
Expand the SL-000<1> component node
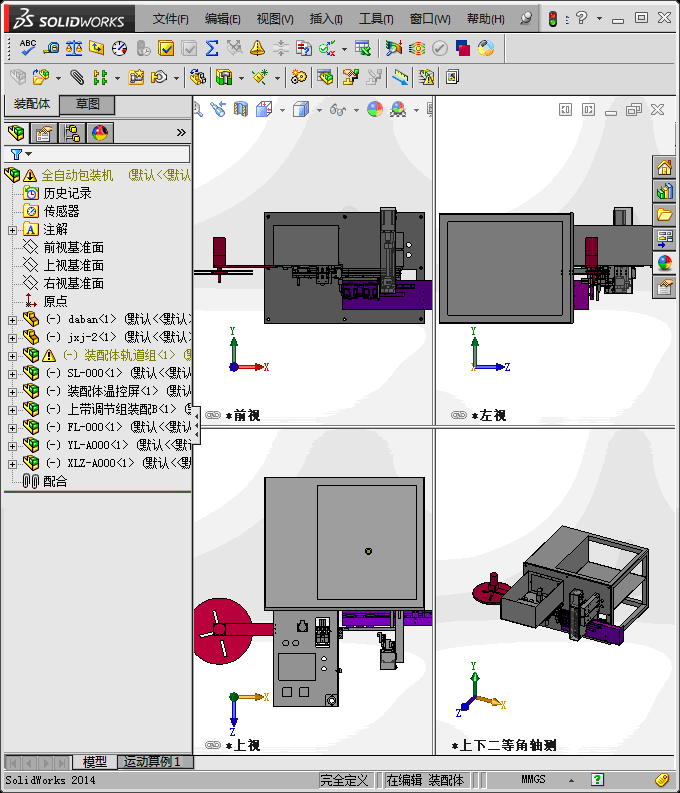pos(12,374)
